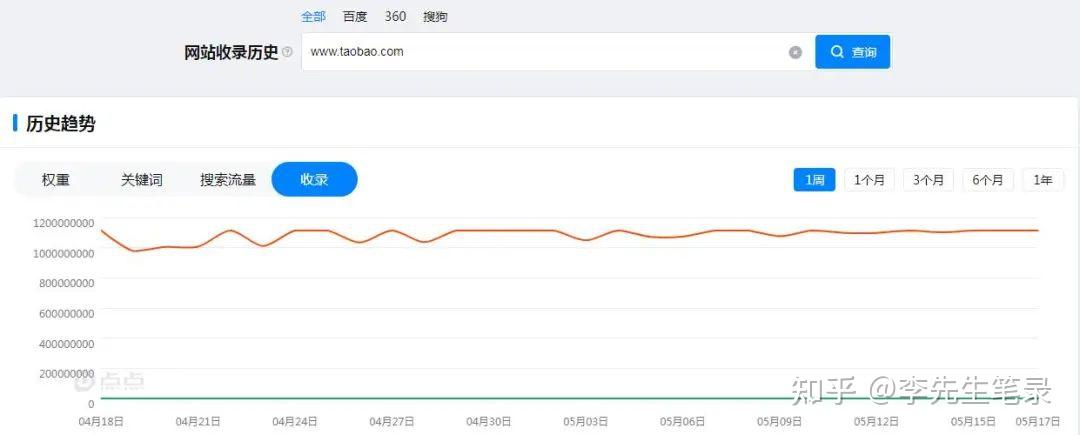This screenshot has height=435, width=1080.
Task: Pick the 6个月 range option
Action: (x=988, y=180)
